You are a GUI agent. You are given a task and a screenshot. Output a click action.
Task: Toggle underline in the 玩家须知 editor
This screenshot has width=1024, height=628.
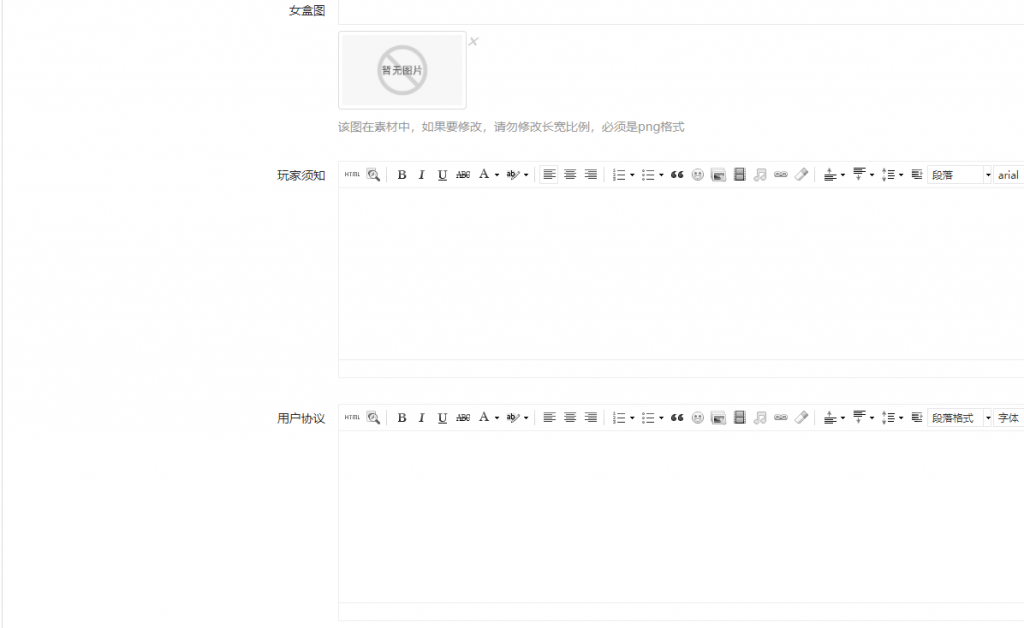pos(441,175)
